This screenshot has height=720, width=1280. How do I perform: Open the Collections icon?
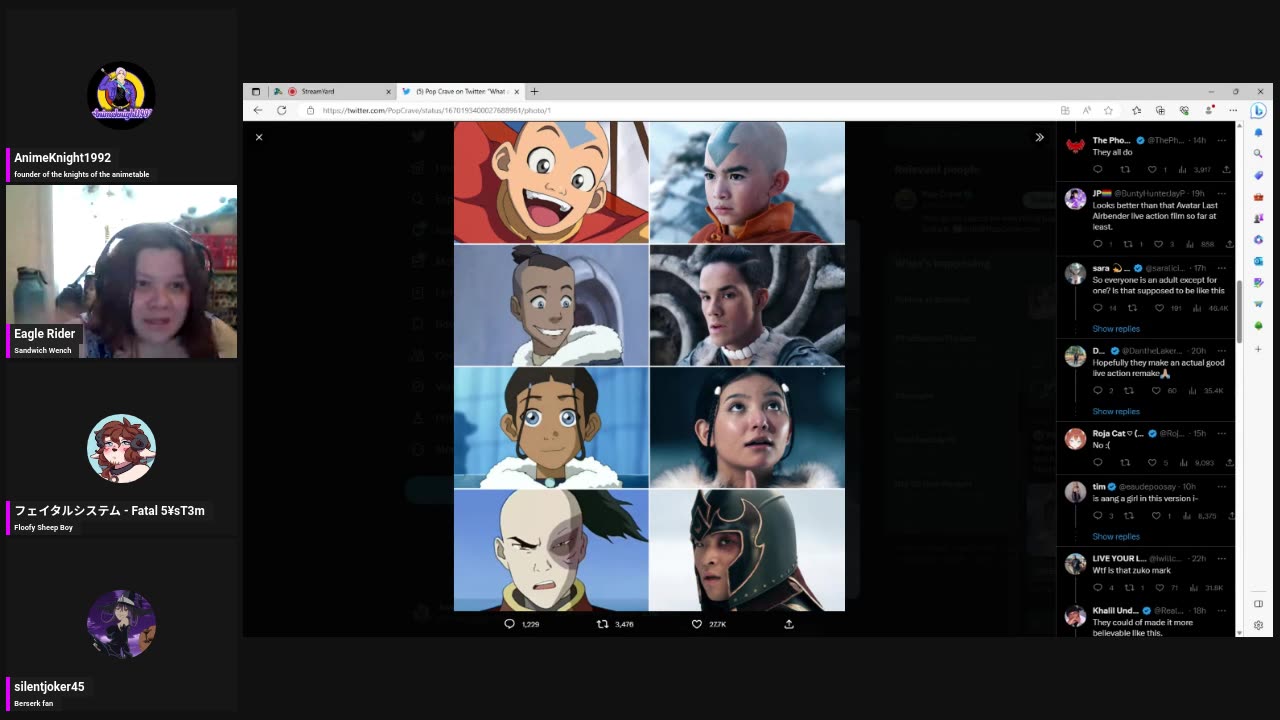(1160, 110)
